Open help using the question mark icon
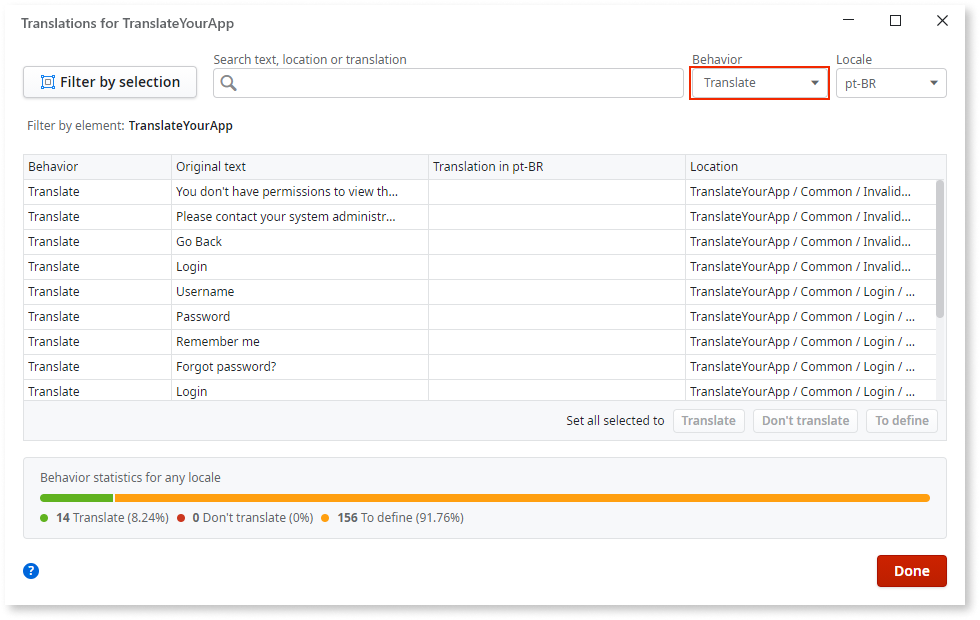This screenshot has height=620, width=980. pos(30,571)
